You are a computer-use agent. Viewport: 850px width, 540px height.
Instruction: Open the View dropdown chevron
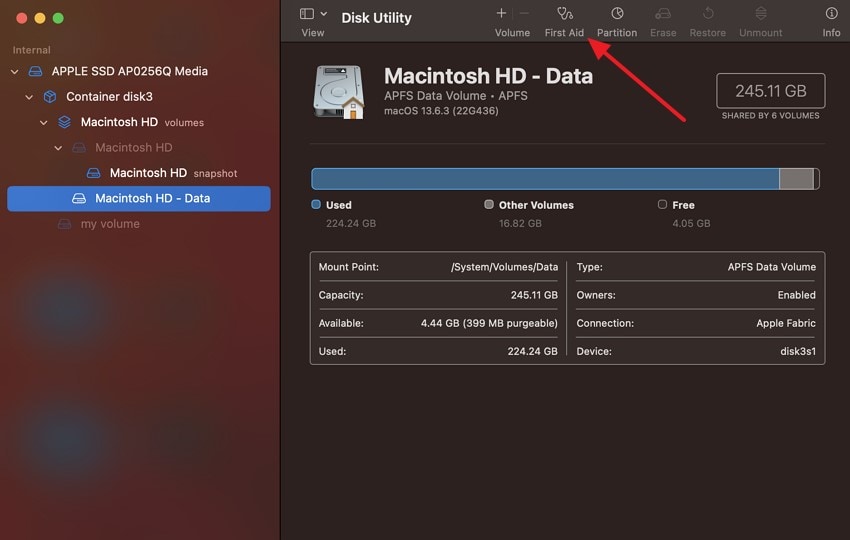[324, 14]
